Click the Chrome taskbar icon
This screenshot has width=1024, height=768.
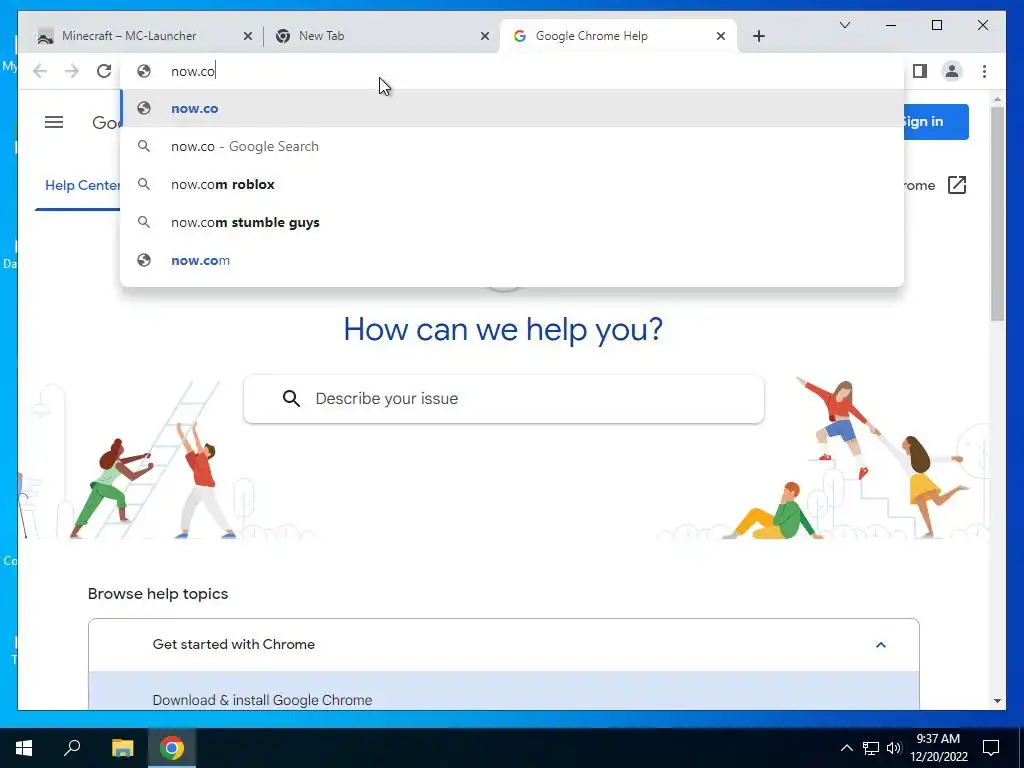tap(172, 748)
